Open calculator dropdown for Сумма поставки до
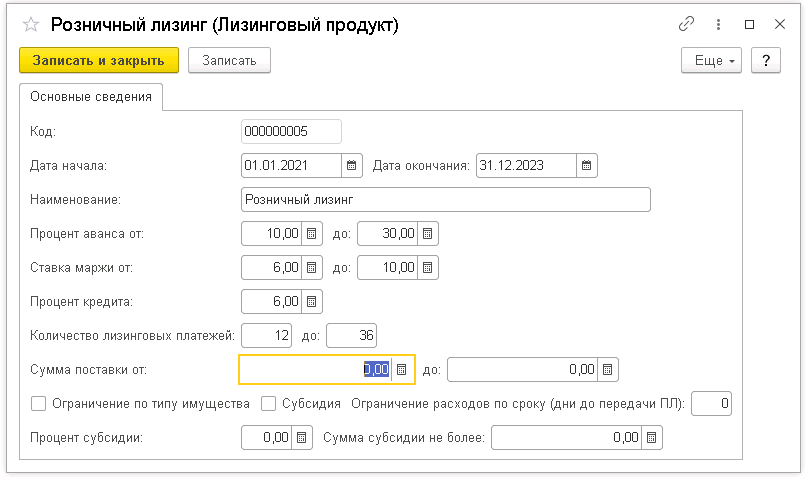Image resolution: width=808 pixels, height=478 pixels. 607,369
